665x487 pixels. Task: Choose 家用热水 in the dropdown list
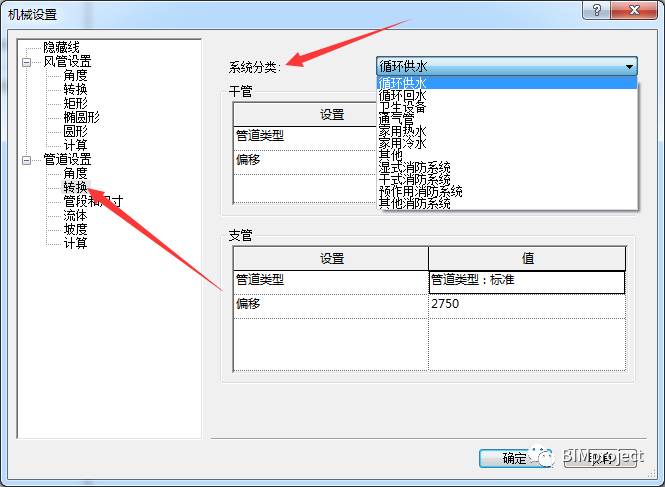point(507,131)
